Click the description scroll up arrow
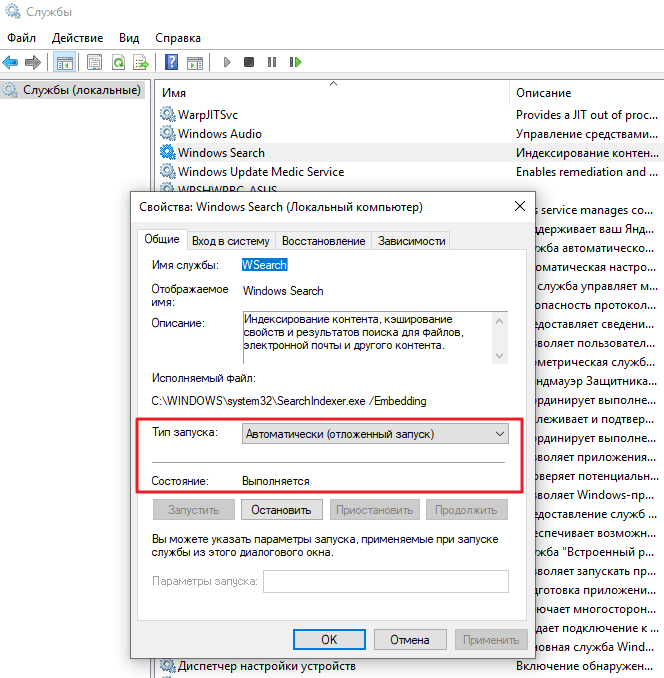The width and height of the screenshot is (664, 678). tap(500, 321)
